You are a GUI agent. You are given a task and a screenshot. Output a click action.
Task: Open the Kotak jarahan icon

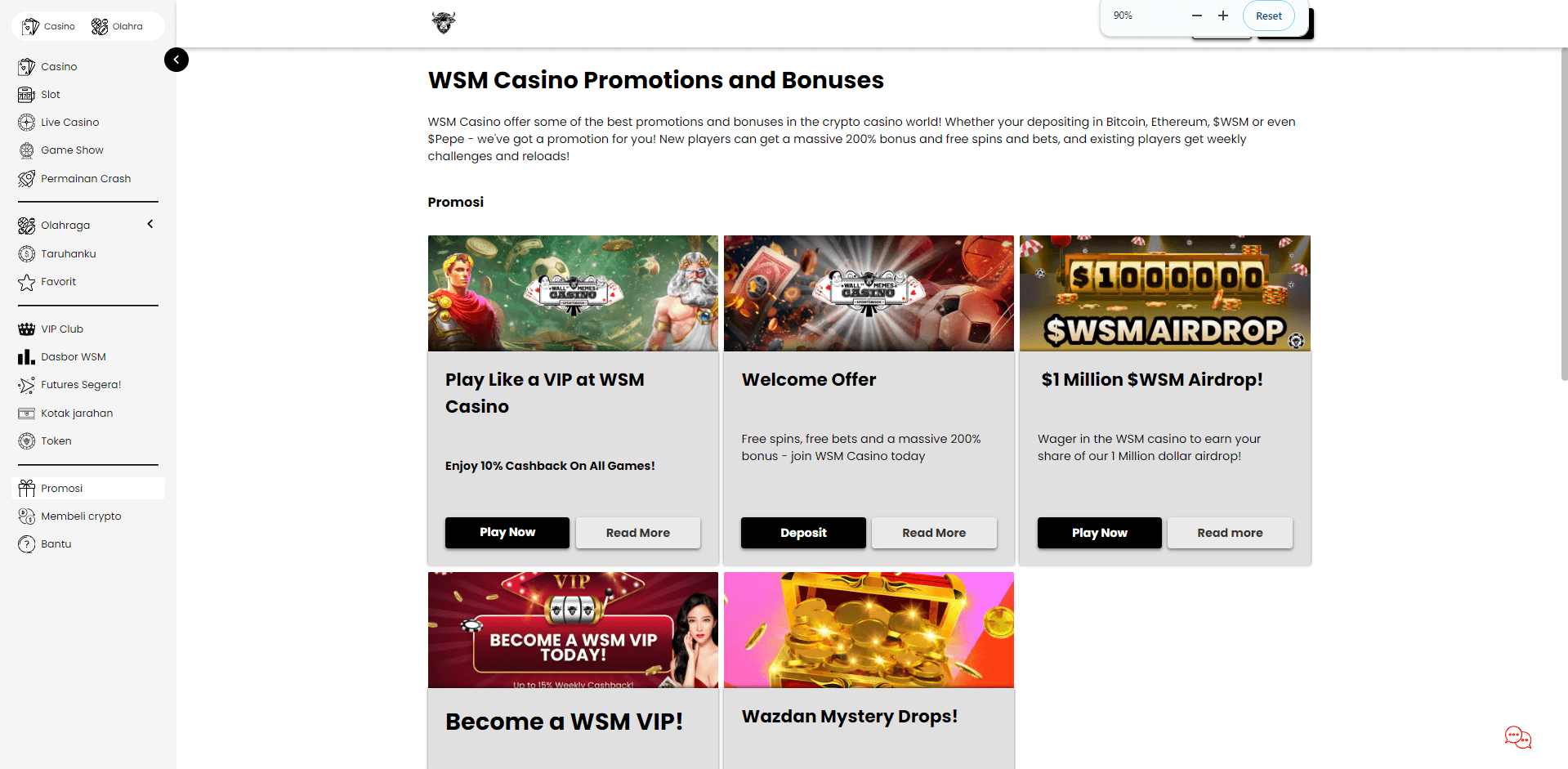pos(27,414)
